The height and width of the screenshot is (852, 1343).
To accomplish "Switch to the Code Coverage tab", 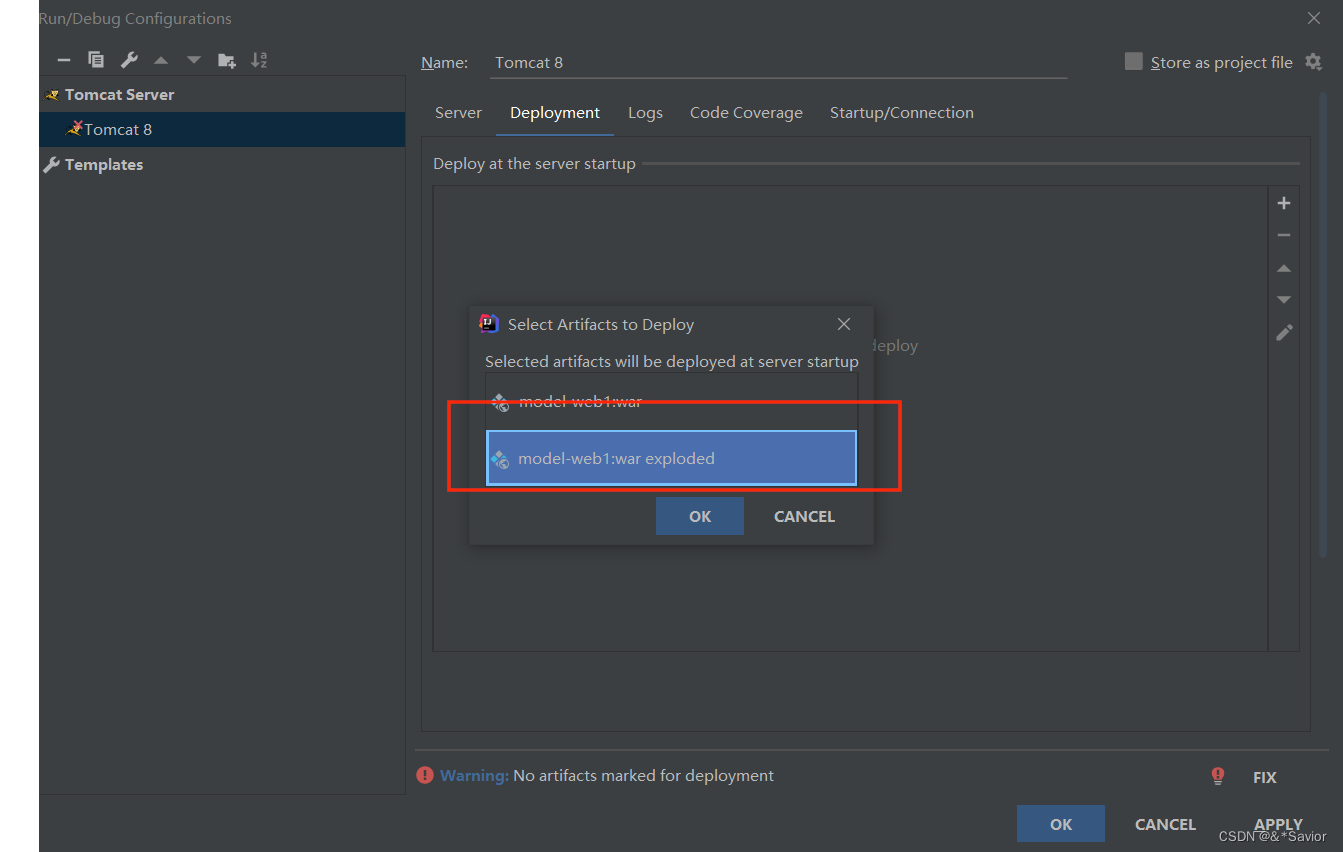I will [746, 113].
